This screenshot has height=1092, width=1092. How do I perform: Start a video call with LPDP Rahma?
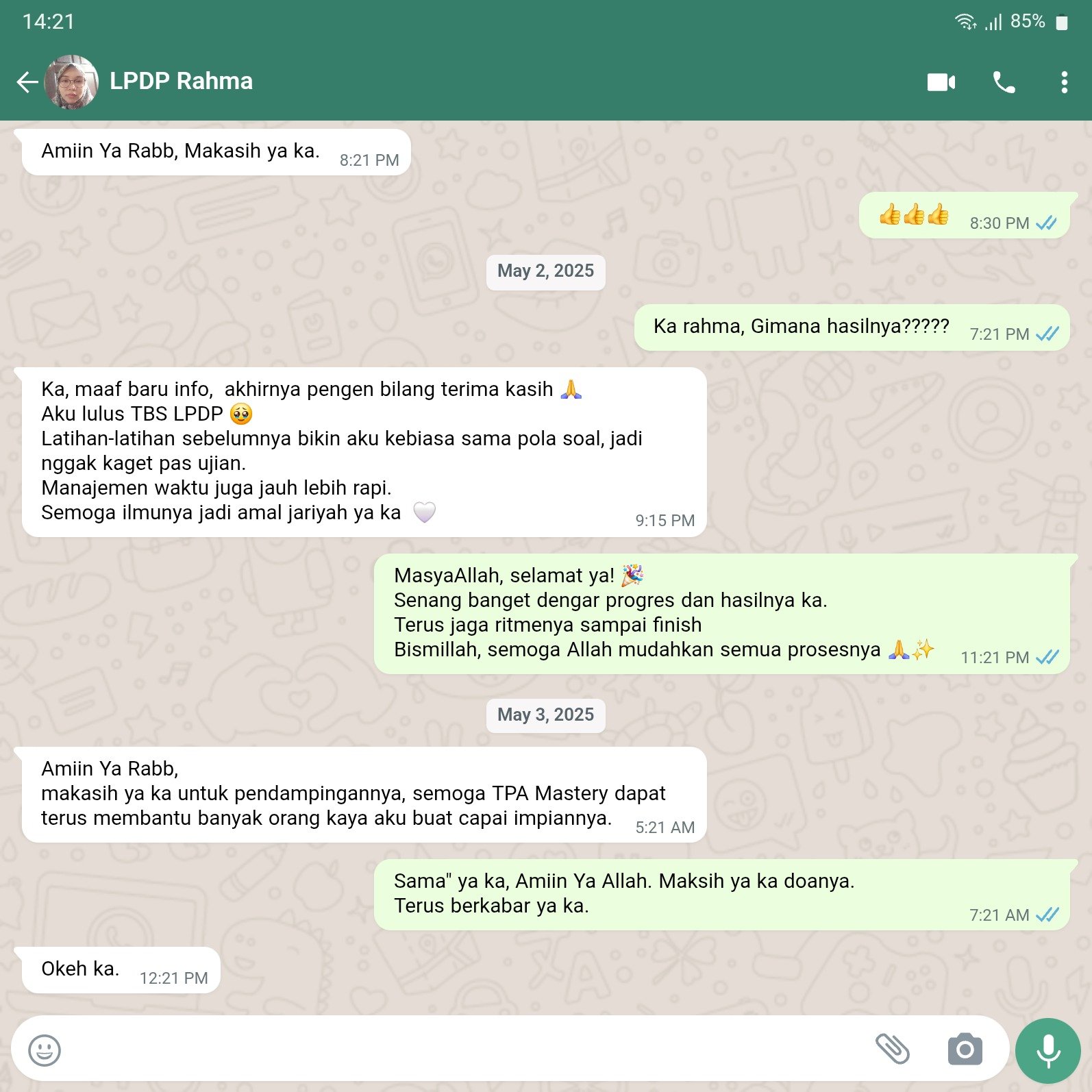coord(941,82)
